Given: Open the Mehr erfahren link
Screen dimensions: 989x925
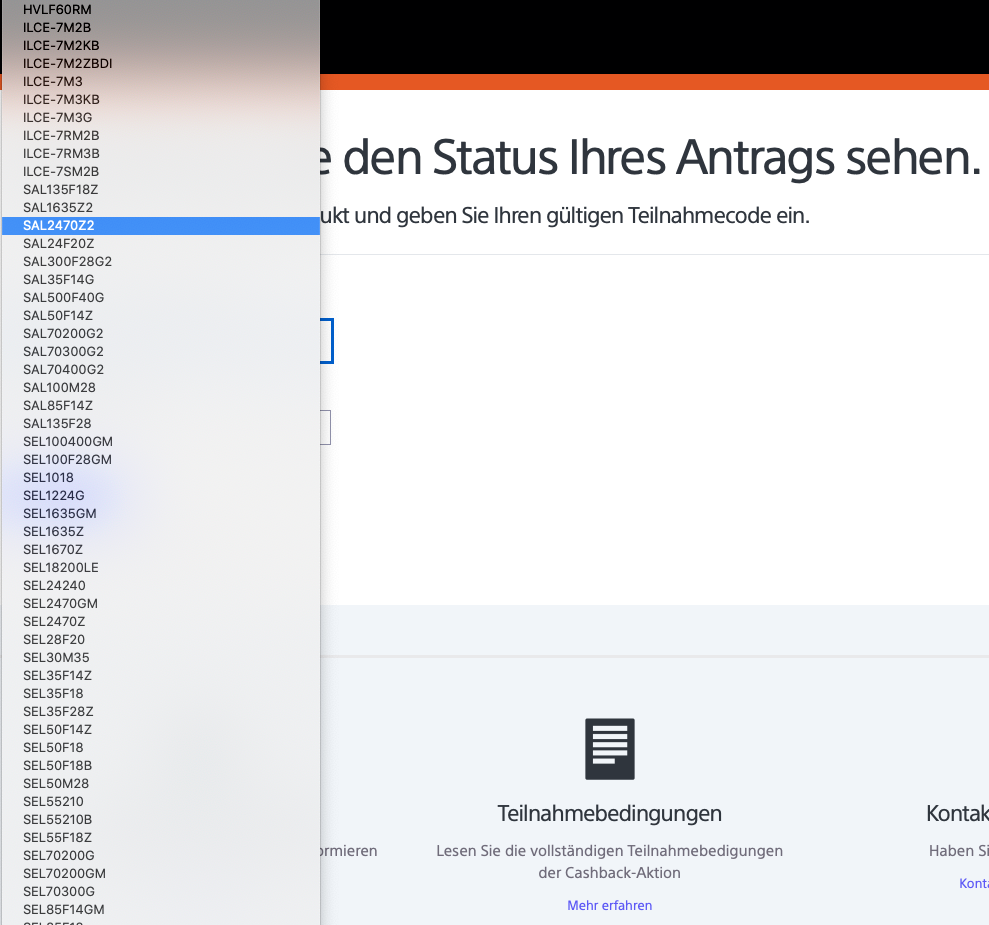Looking at the screenshot, I should (609, 904).
